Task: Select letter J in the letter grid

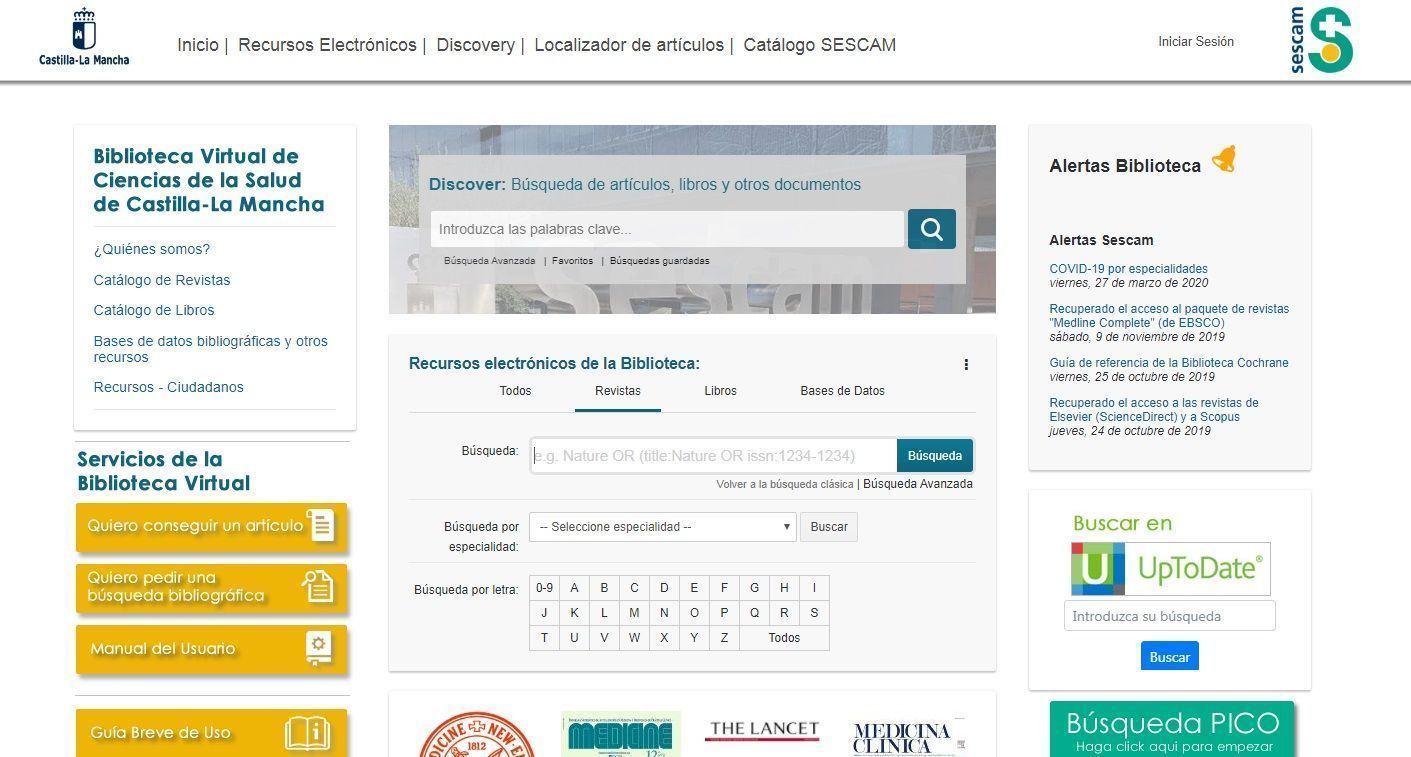Action: [x=544, y=613]
